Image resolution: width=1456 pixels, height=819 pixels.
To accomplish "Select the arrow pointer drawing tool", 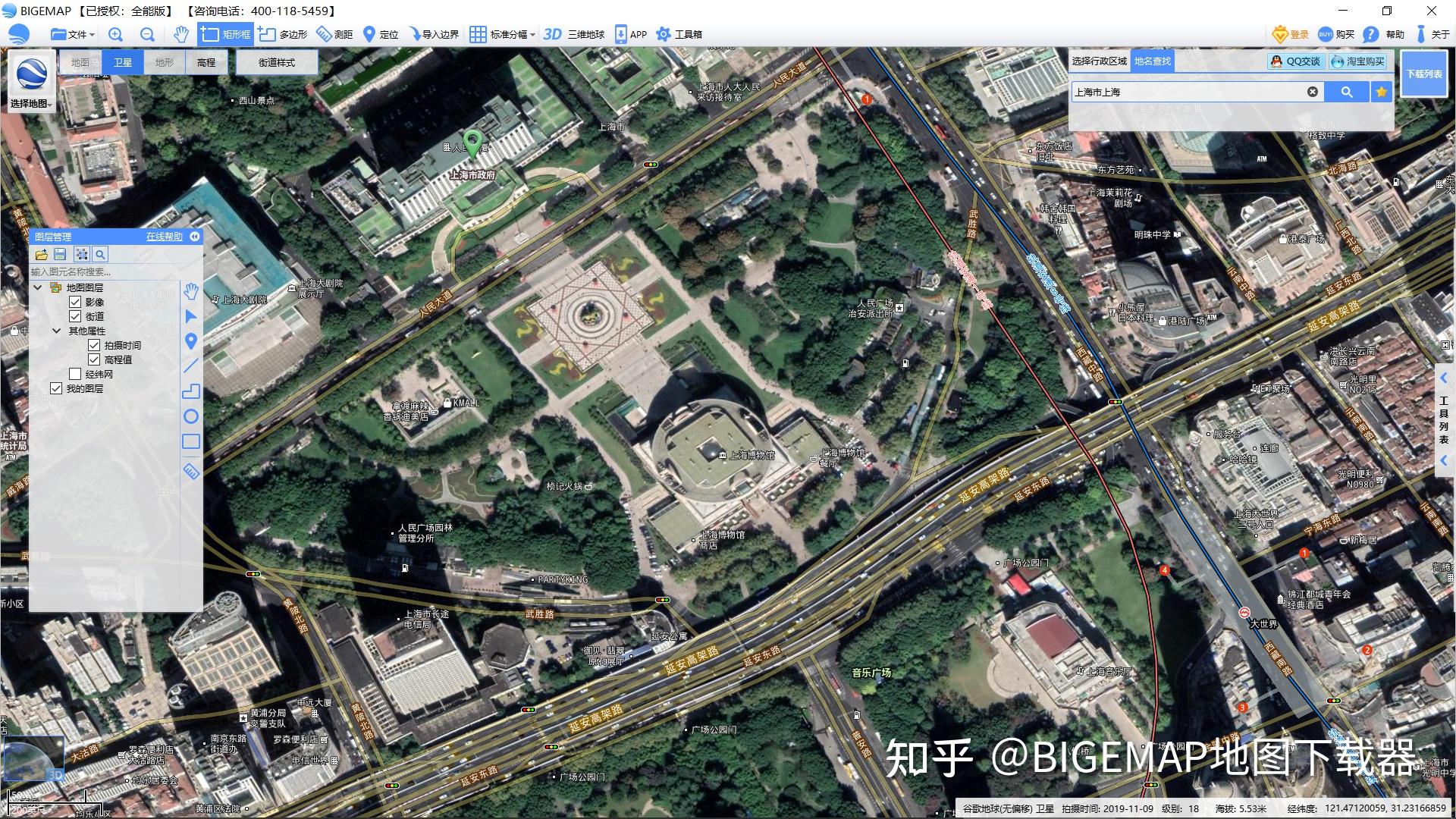I will click(x=191, y=316).
